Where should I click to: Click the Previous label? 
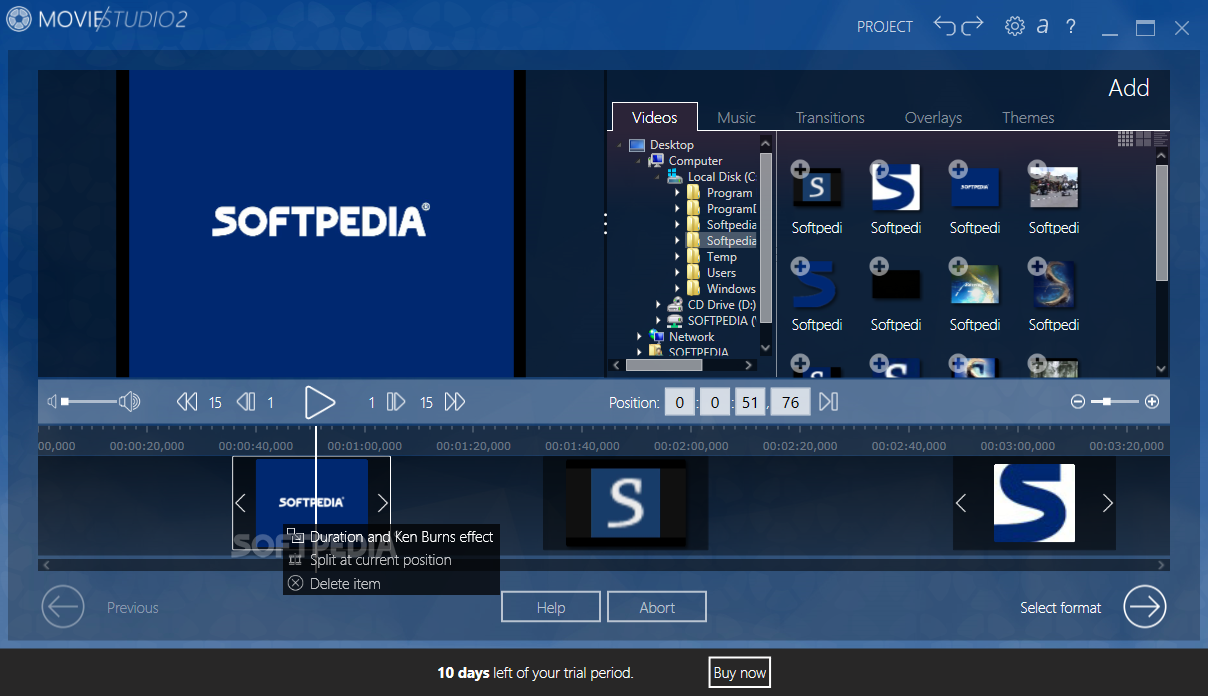click(133, 608)
